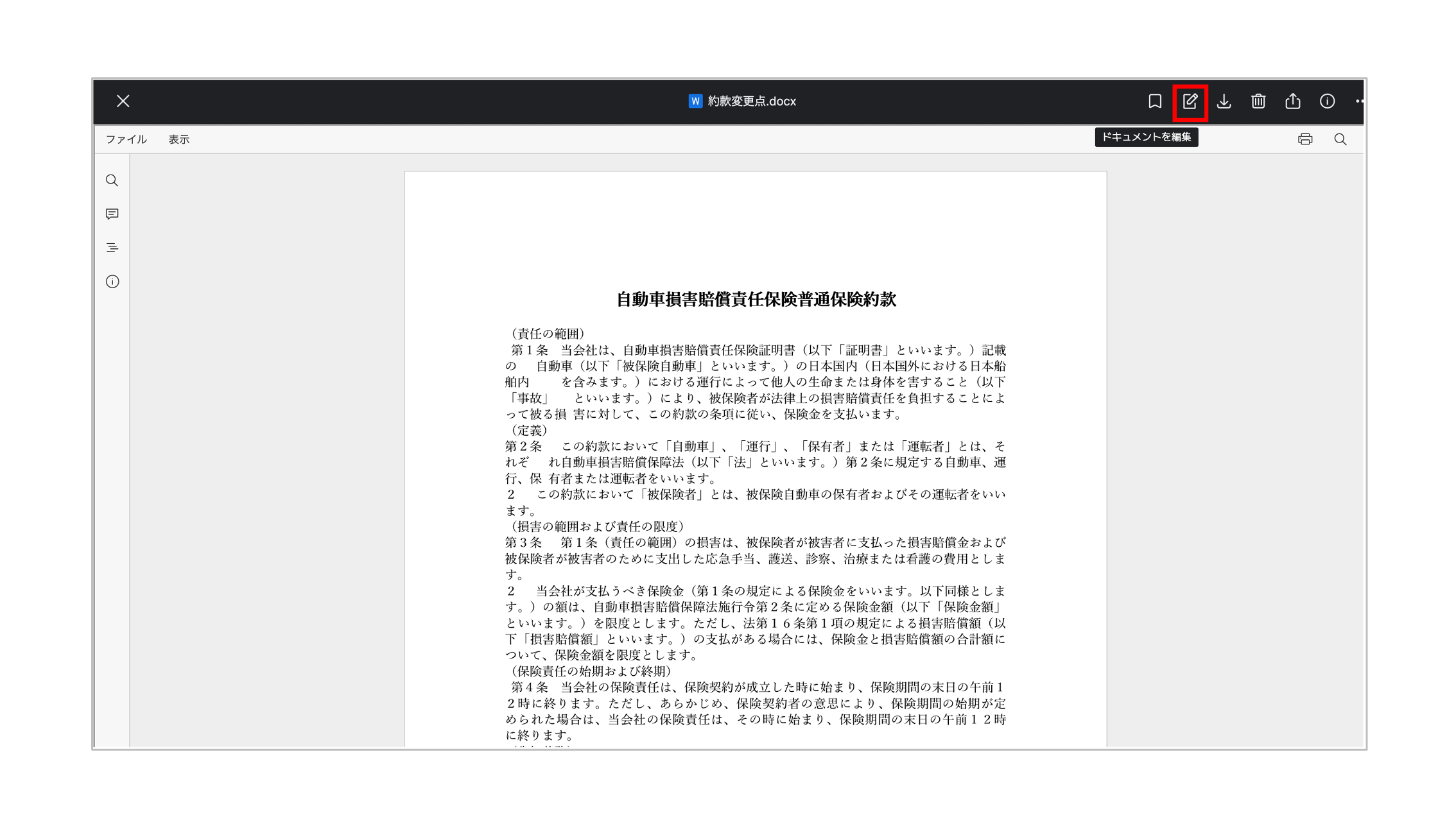This screenshot has width=1456, height=826.
Task: Open the comments panel in the left sidebar
Action: [112, 214]
